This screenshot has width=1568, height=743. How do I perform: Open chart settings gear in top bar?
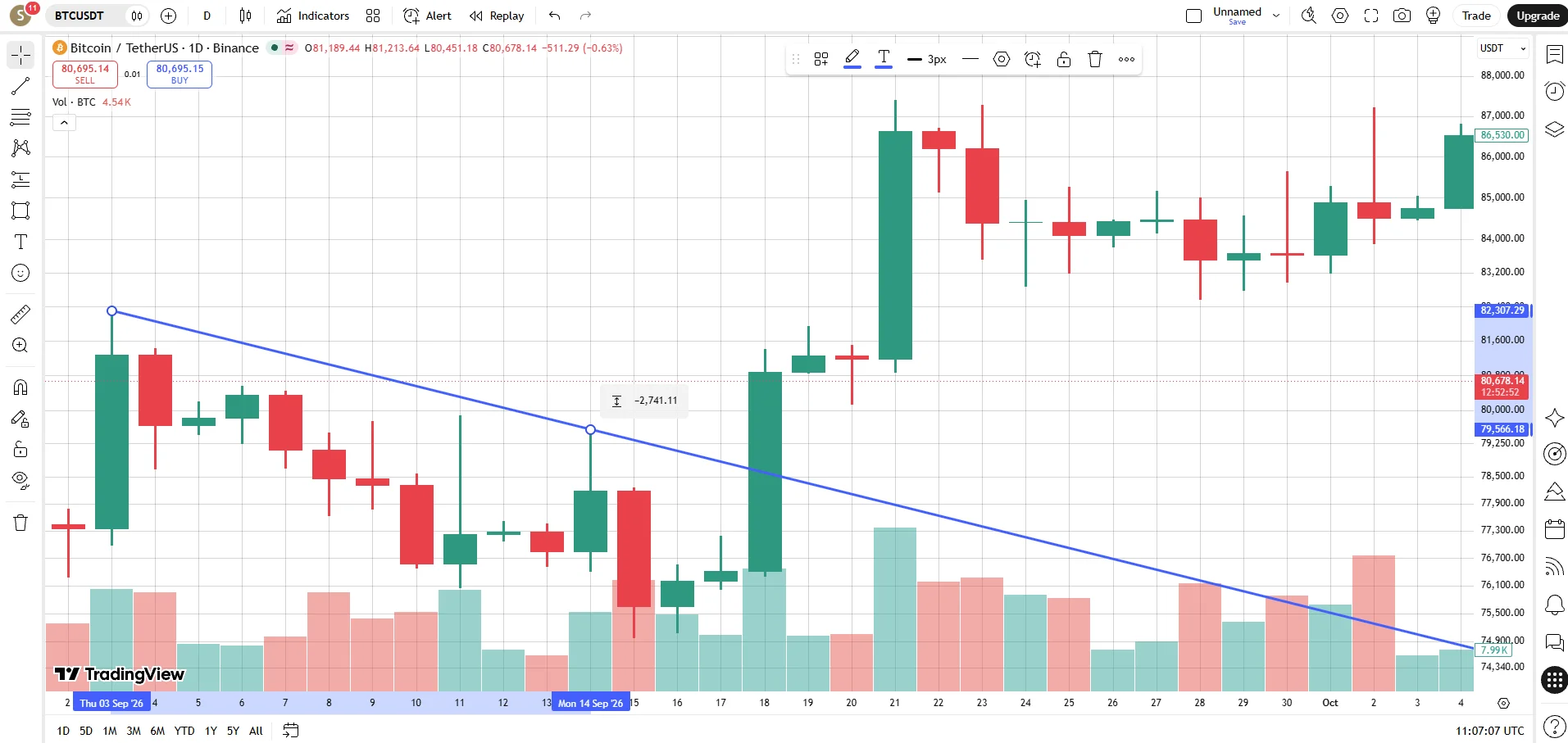click(x=1340, y=16)
